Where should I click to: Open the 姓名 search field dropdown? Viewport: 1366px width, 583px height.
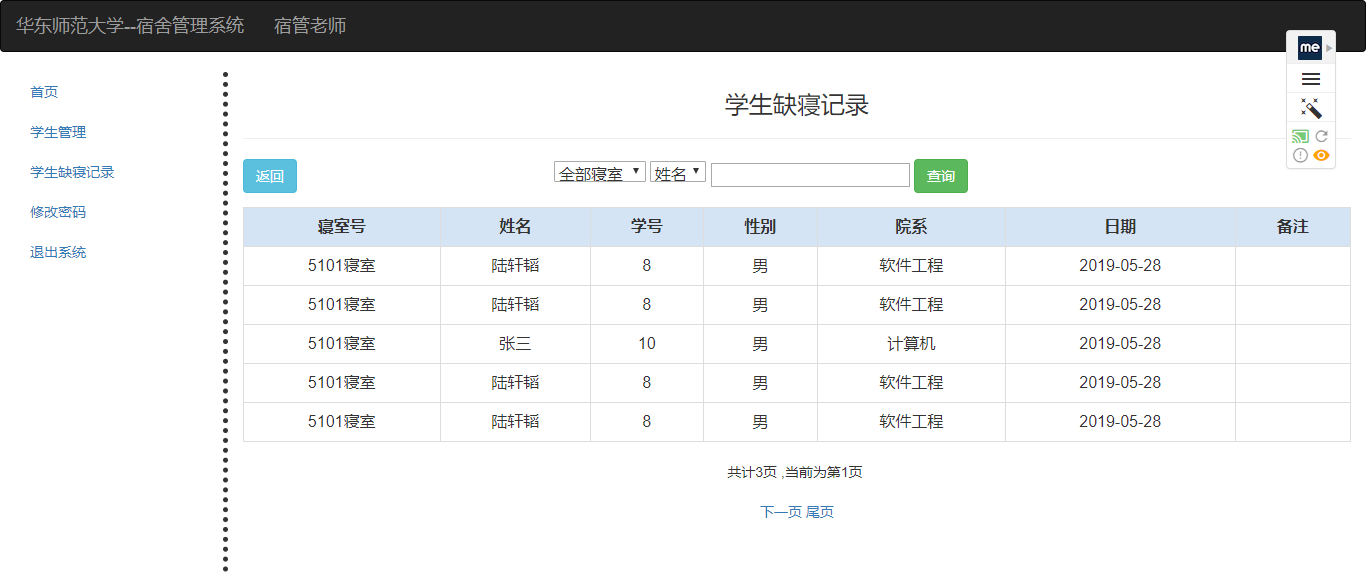[677, 173]
